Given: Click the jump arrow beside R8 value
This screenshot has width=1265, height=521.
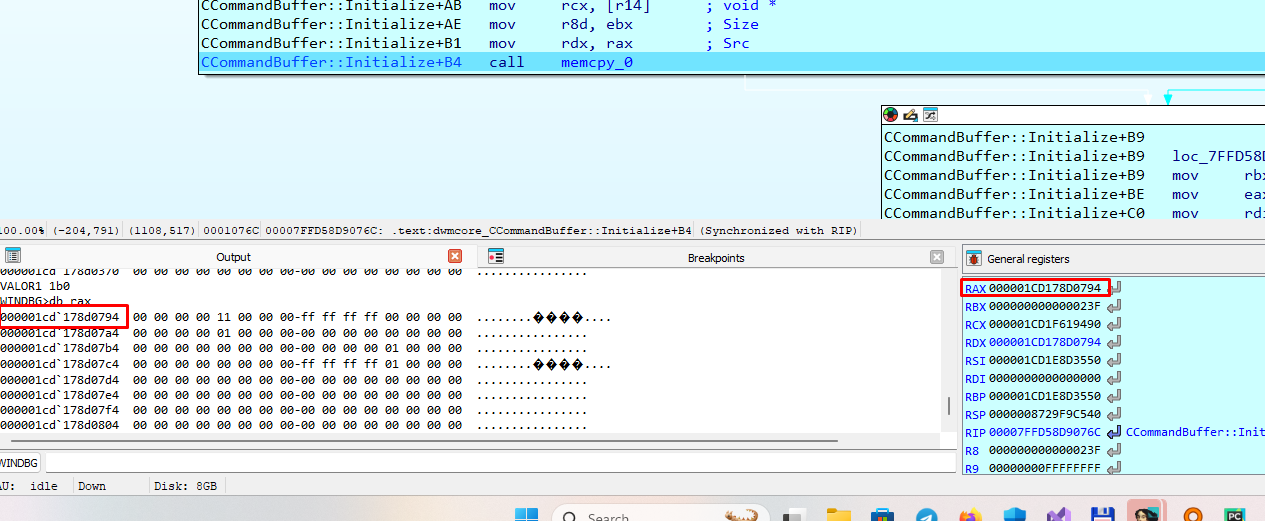Looking at the screenshot, I should tap(1115, 450).
